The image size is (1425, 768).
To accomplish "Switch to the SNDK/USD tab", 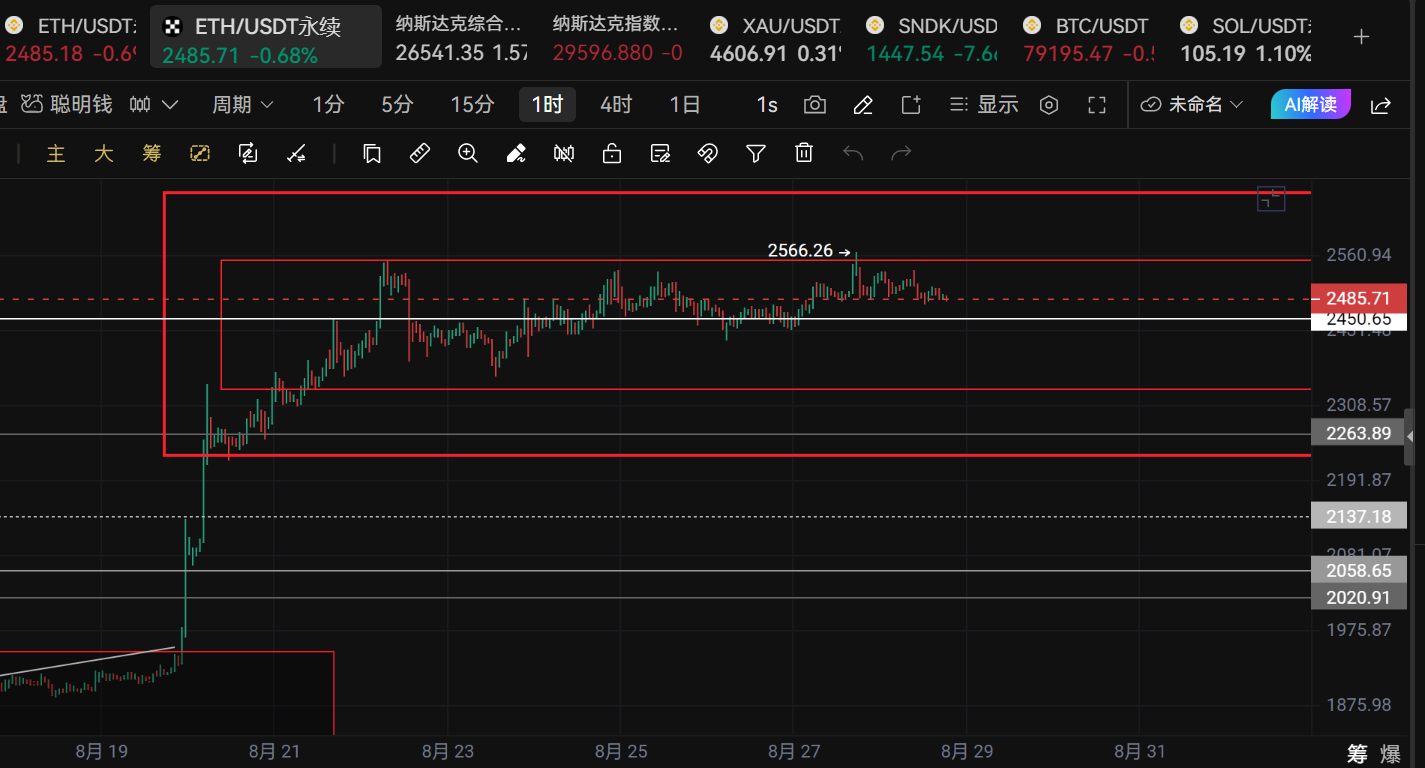I will pyautogui.click(x=931, y=38).
